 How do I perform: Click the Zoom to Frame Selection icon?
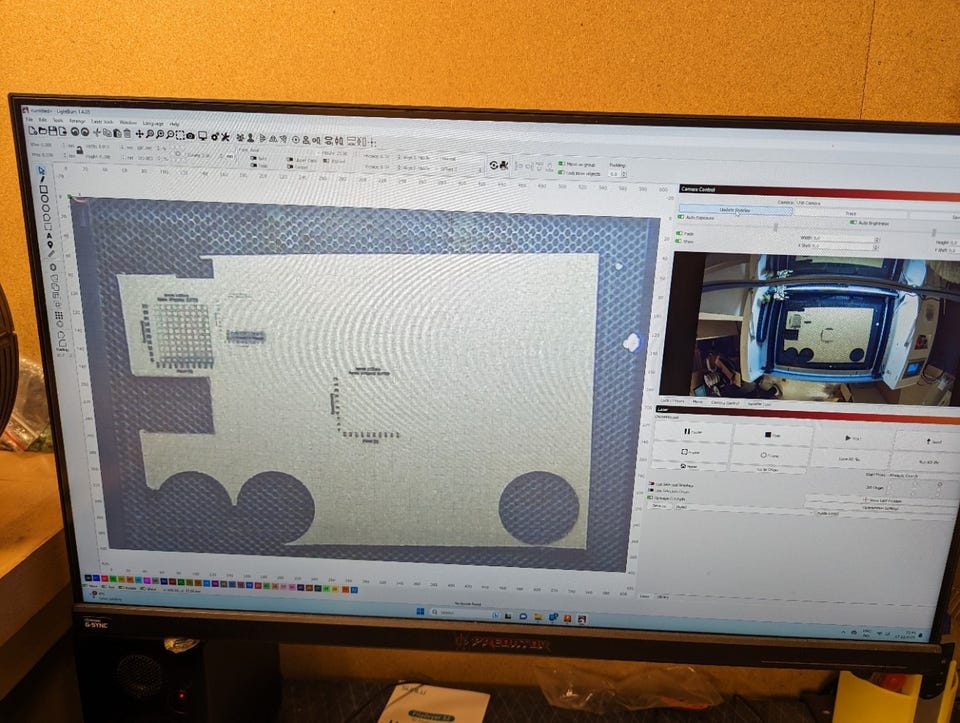(180, 135)
